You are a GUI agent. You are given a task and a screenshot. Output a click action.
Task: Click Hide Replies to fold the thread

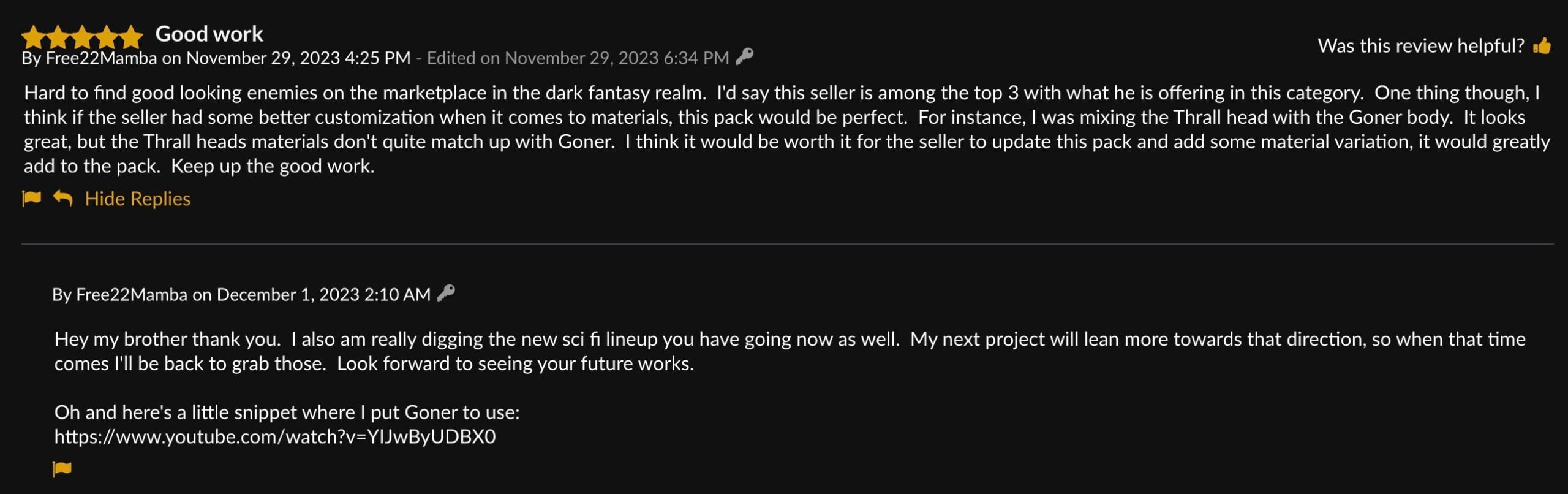coord(137,198)
